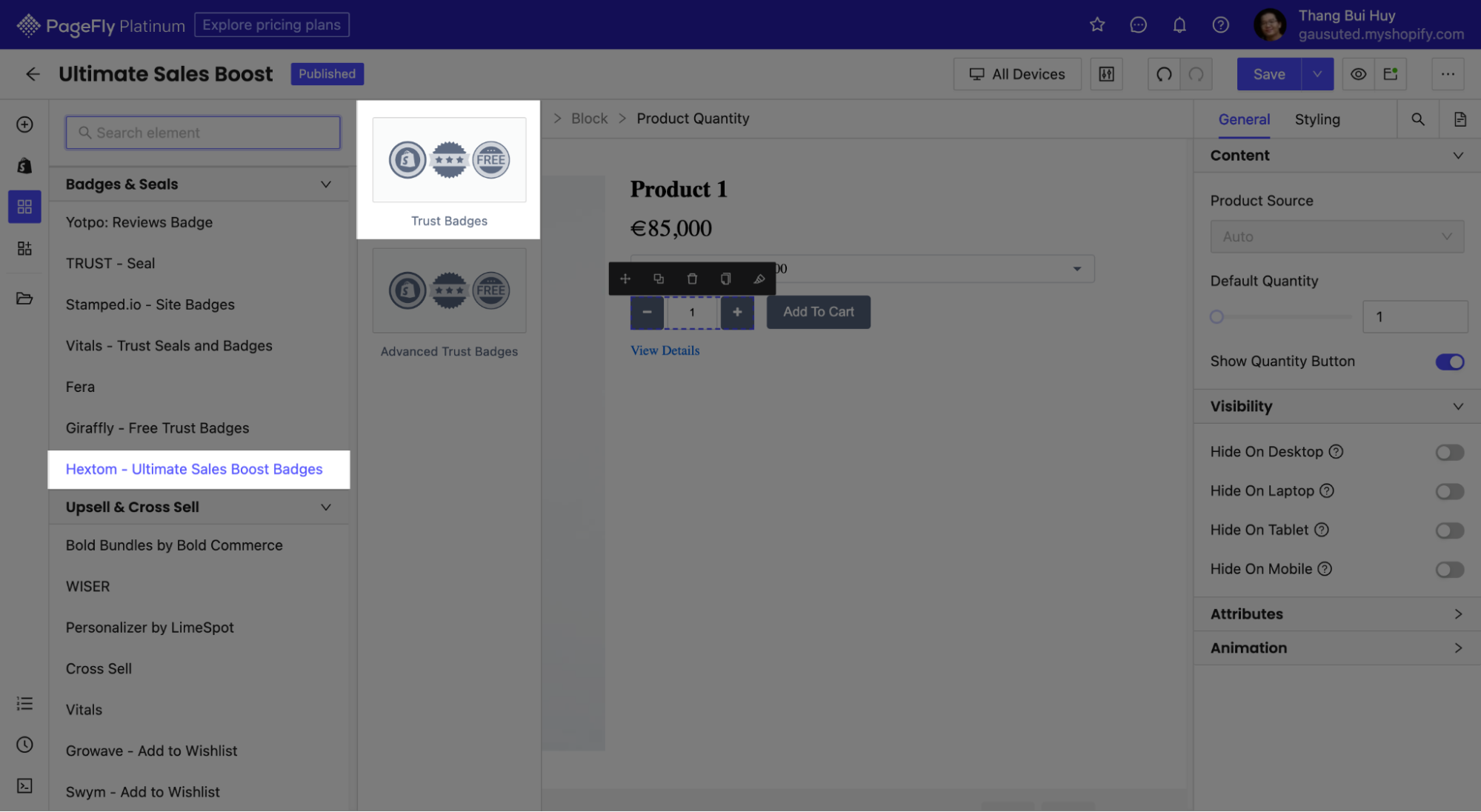Viewport: 1481px width, 812px height.
Task: Open the chat message icon in header
Action: (x=1138, y=24)
